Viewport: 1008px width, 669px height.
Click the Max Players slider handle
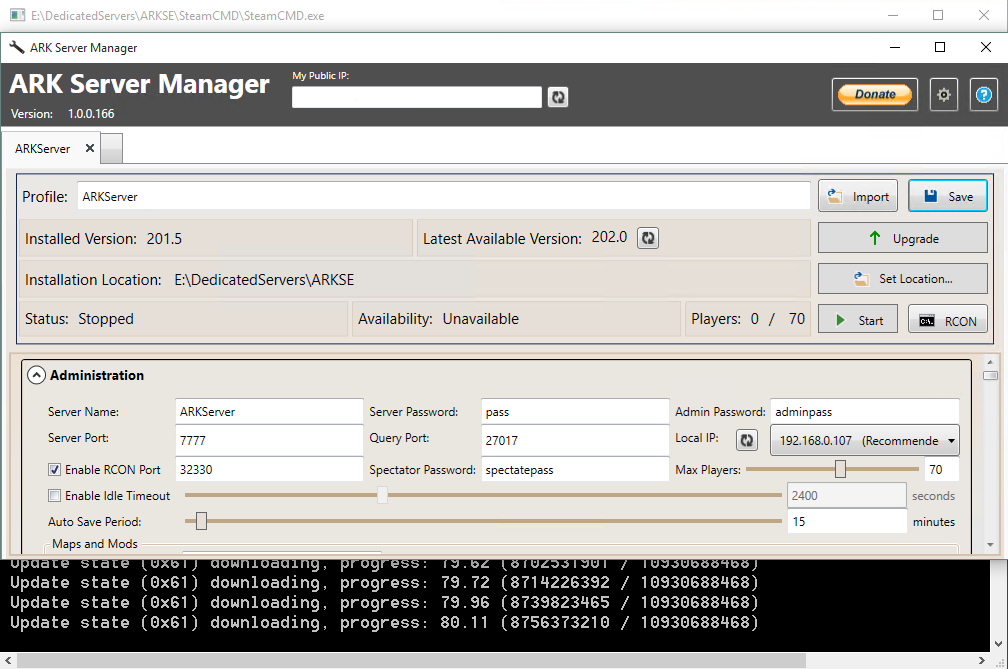[x=840, y=469]
